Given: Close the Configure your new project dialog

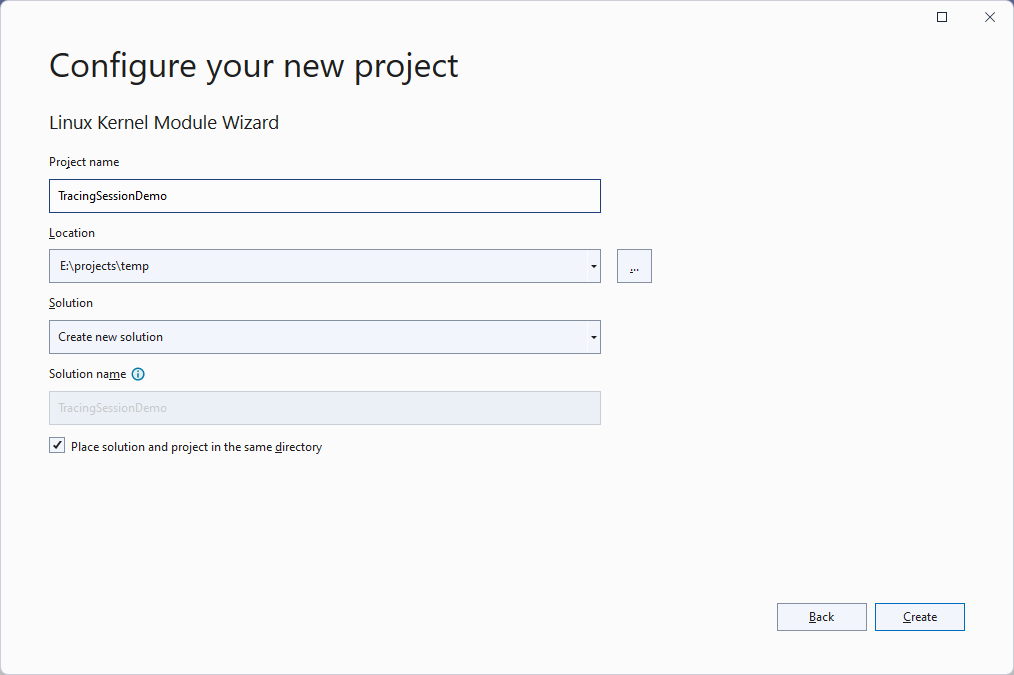Looking at the screenshot, I should 990,17.
